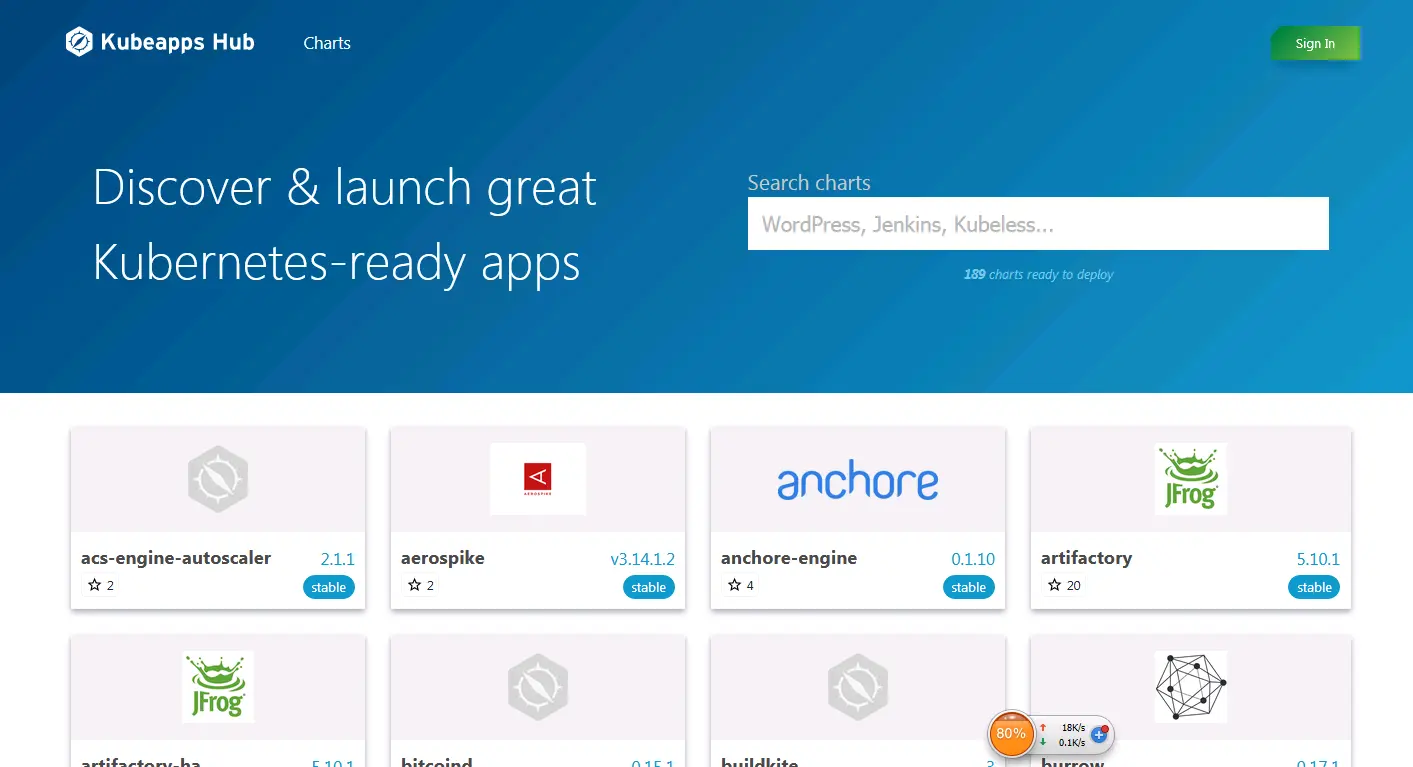Click version 2.1.1 on acs-engine-autoscaler

(338, 559)
